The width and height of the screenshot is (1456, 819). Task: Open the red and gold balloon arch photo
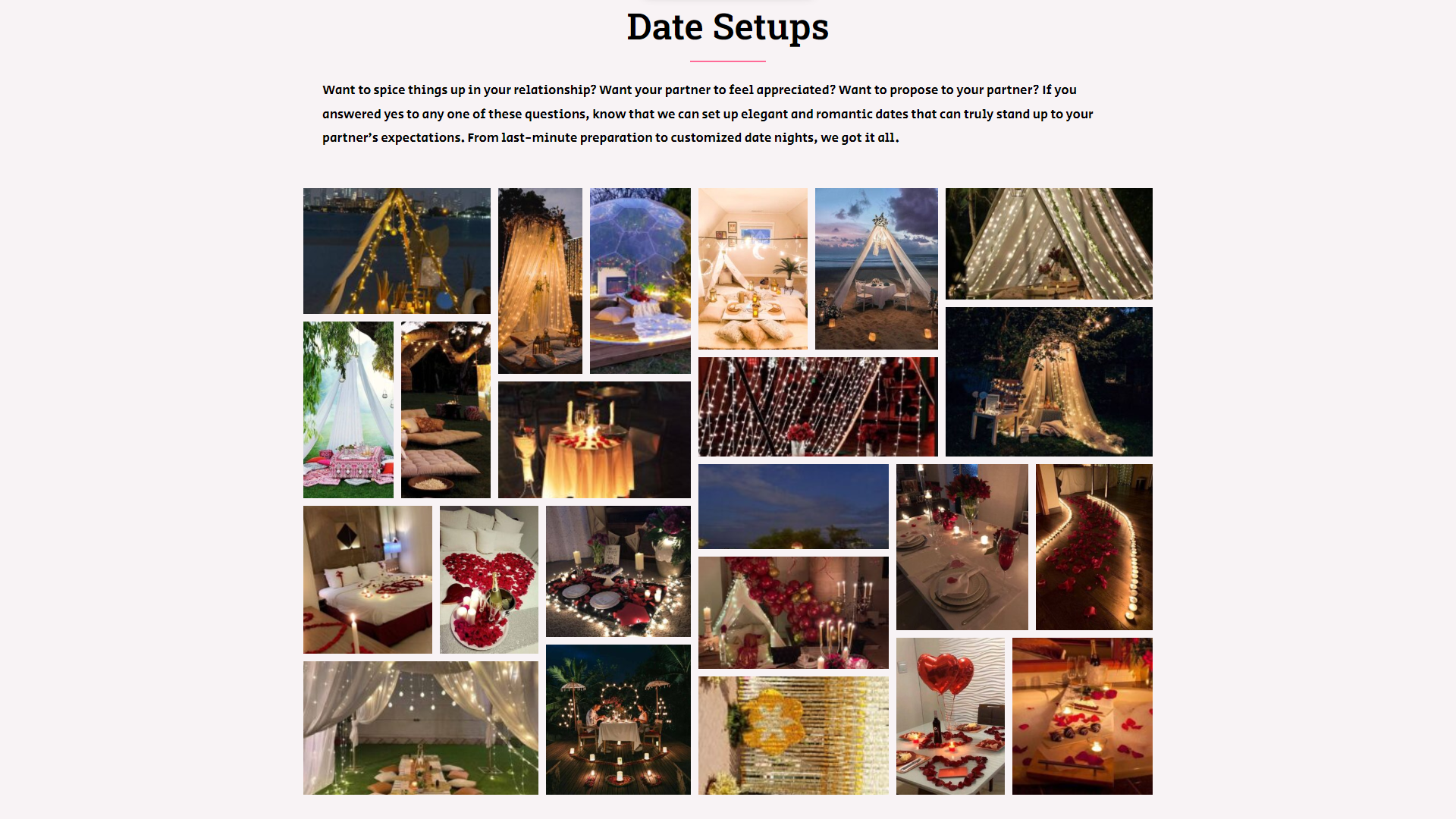click(x=793, y=613)
